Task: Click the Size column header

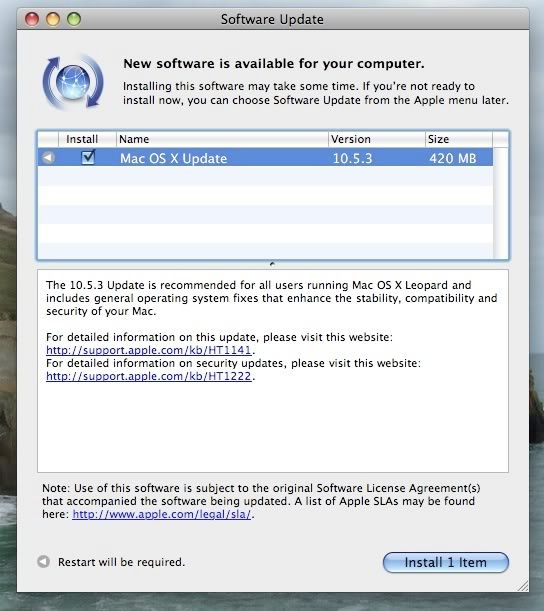Action: (459, 139)
